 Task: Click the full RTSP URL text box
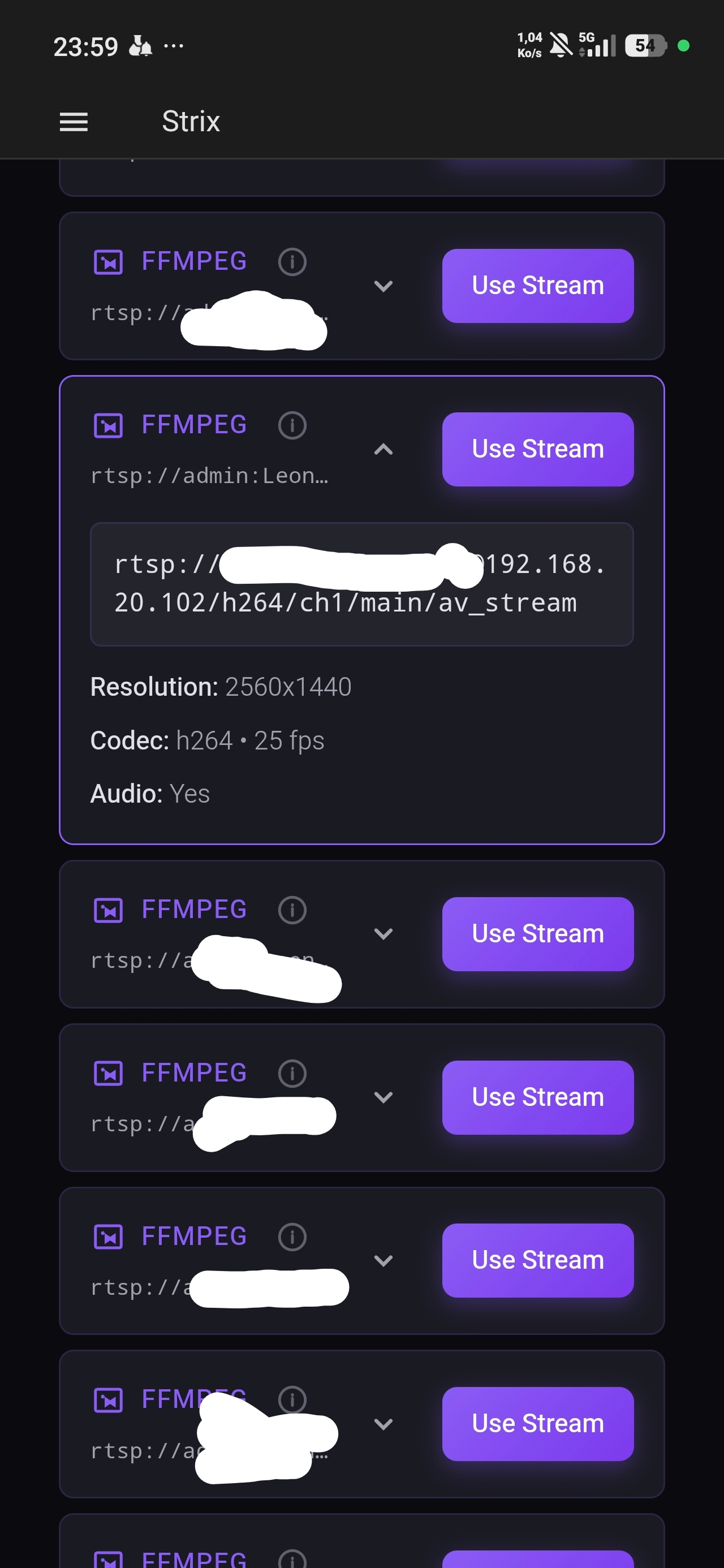point(361,584)
